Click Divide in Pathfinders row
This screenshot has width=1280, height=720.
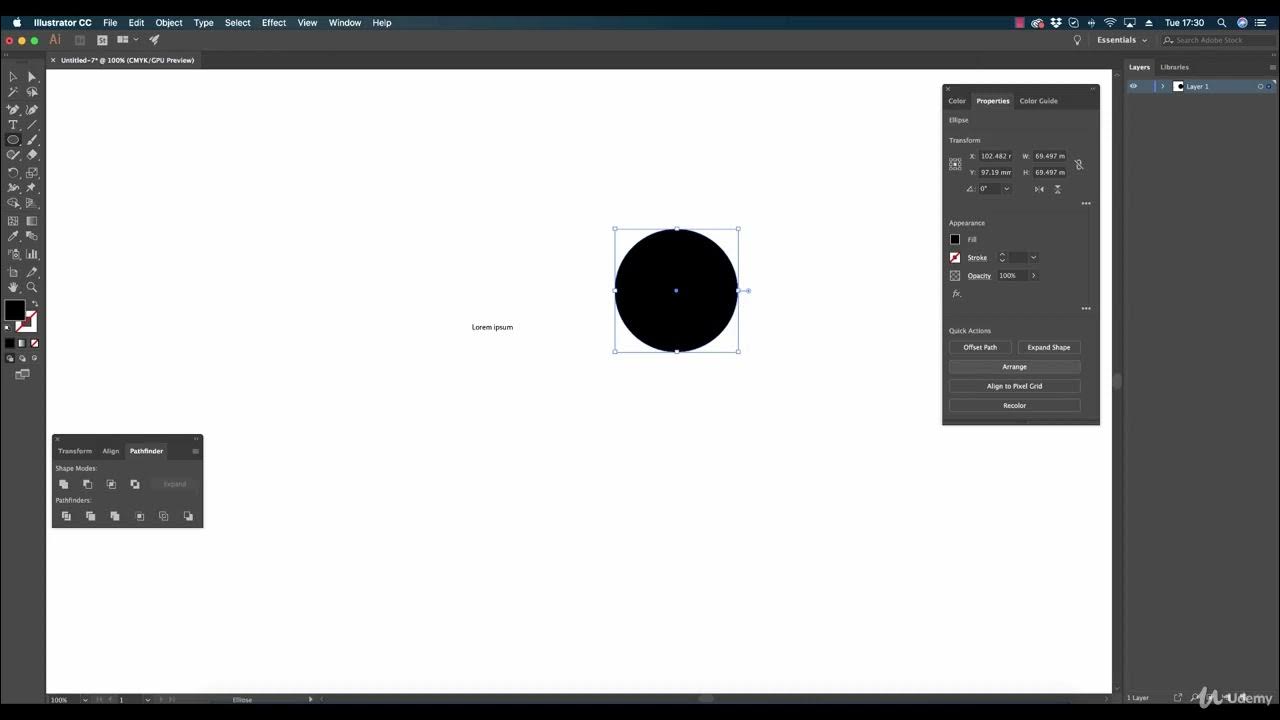click(x=66, y=516)
